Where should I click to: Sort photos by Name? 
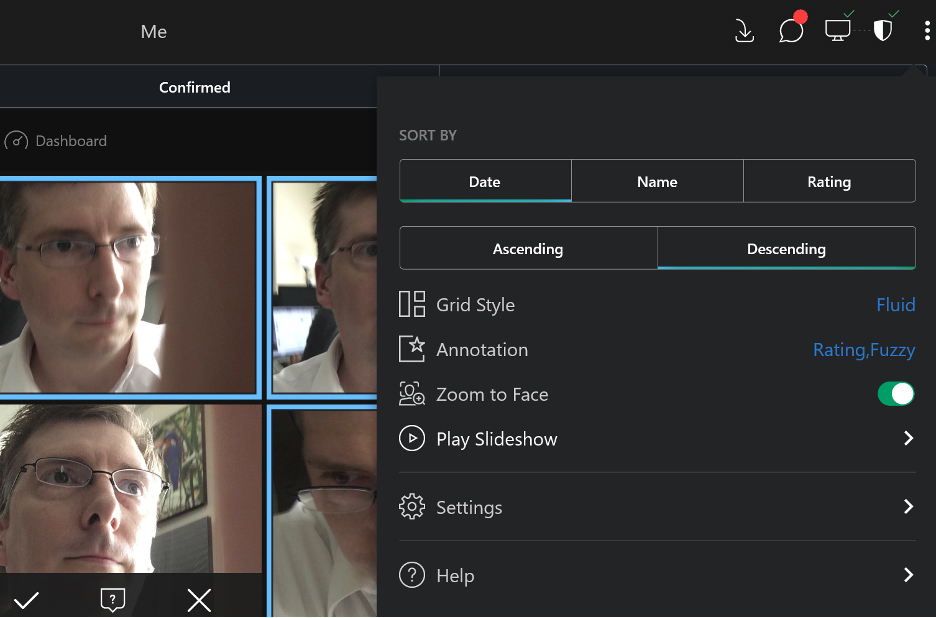(x=657, y=181)
